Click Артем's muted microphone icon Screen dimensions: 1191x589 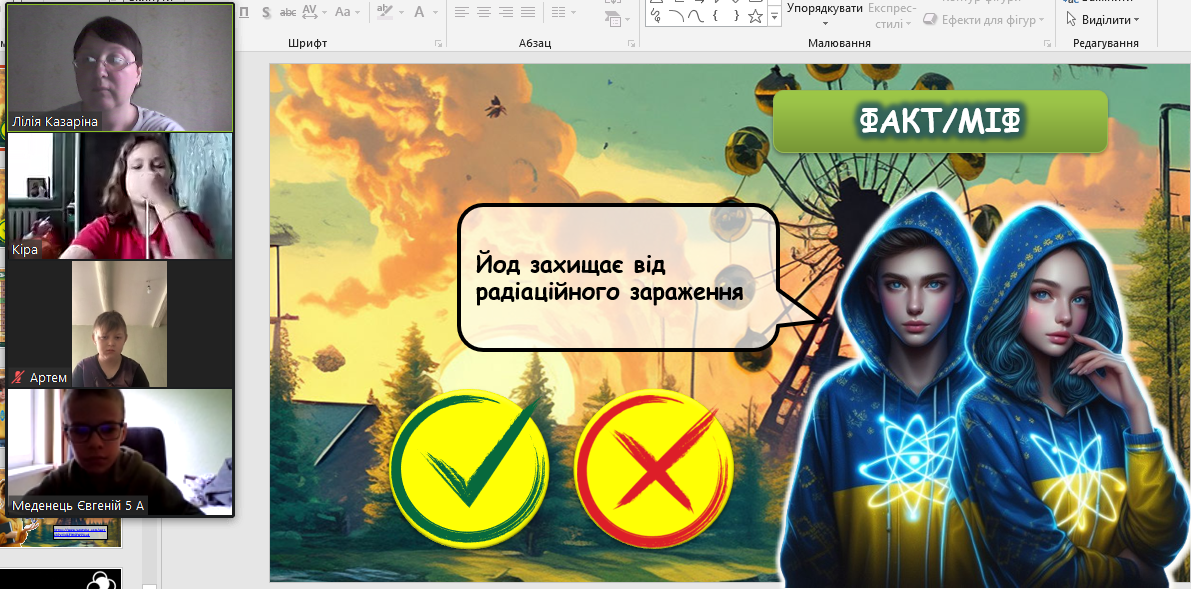[x=18, y=377]
